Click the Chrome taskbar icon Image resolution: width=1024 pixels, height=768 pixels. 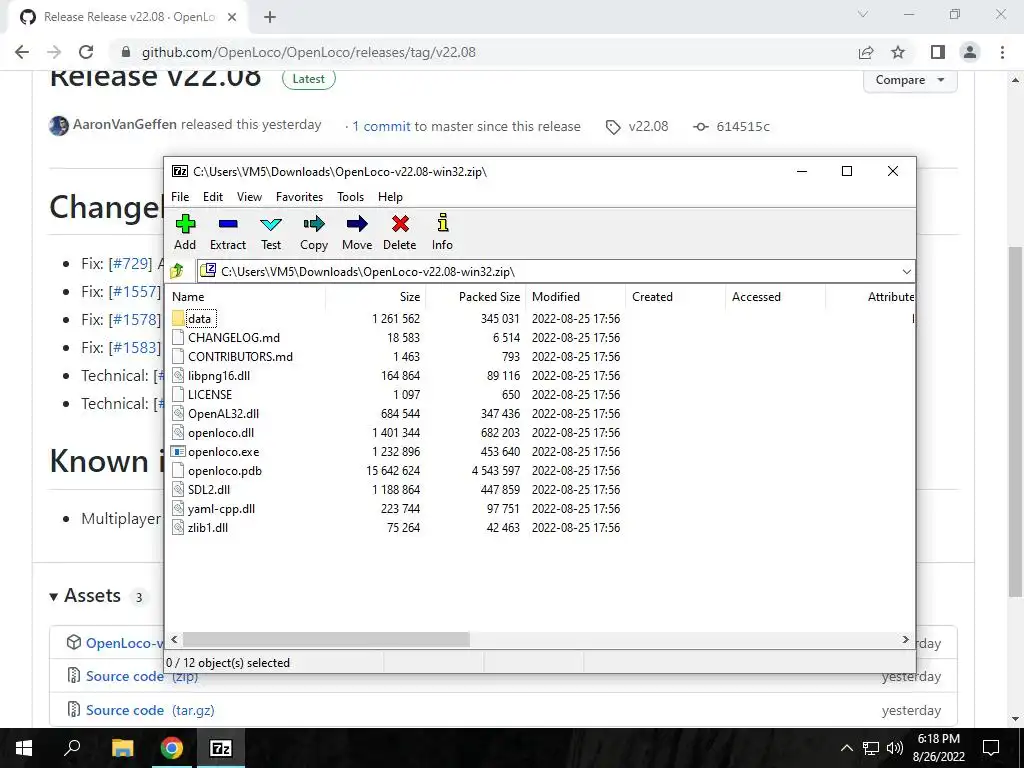[172, 748]
